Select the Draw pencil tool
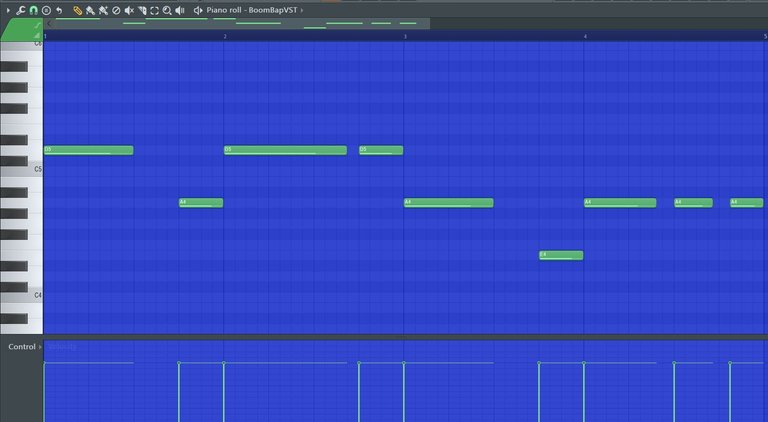 pos(77,10)
